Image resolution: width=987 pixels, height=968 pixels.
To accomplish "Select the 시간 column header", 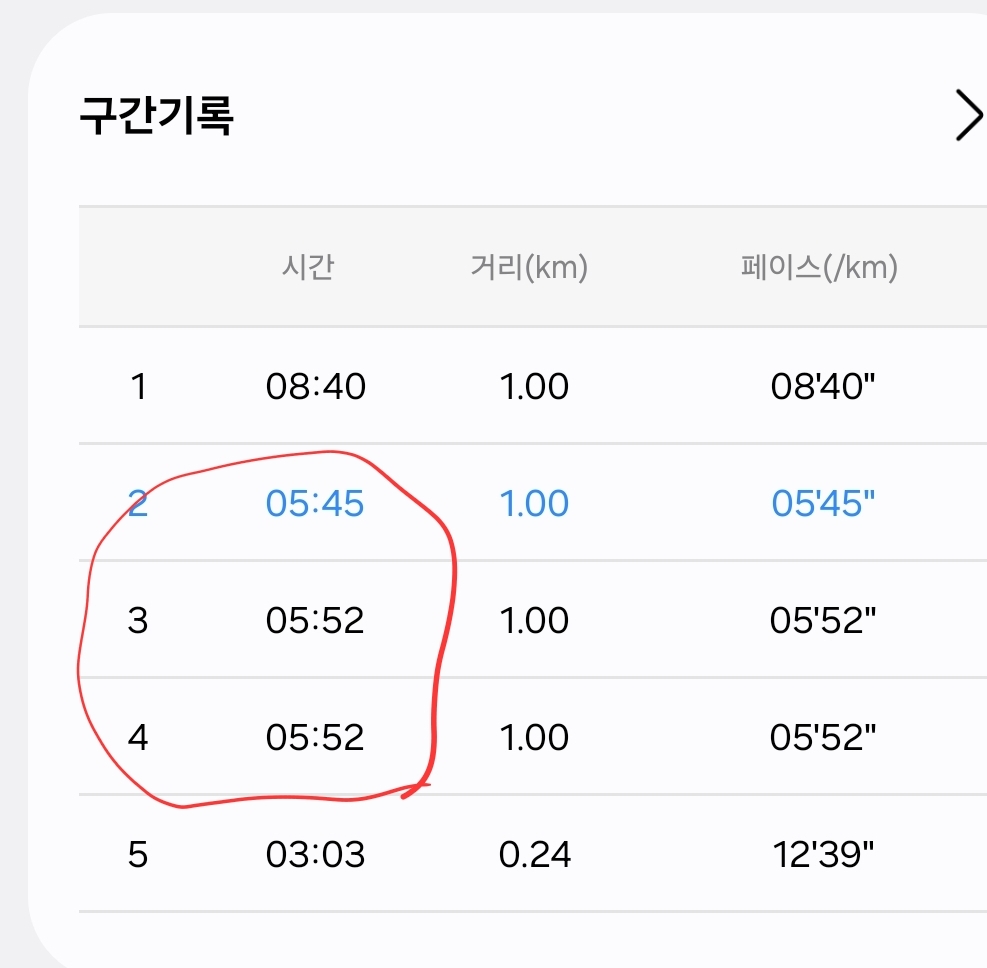I will click(308, 267).
